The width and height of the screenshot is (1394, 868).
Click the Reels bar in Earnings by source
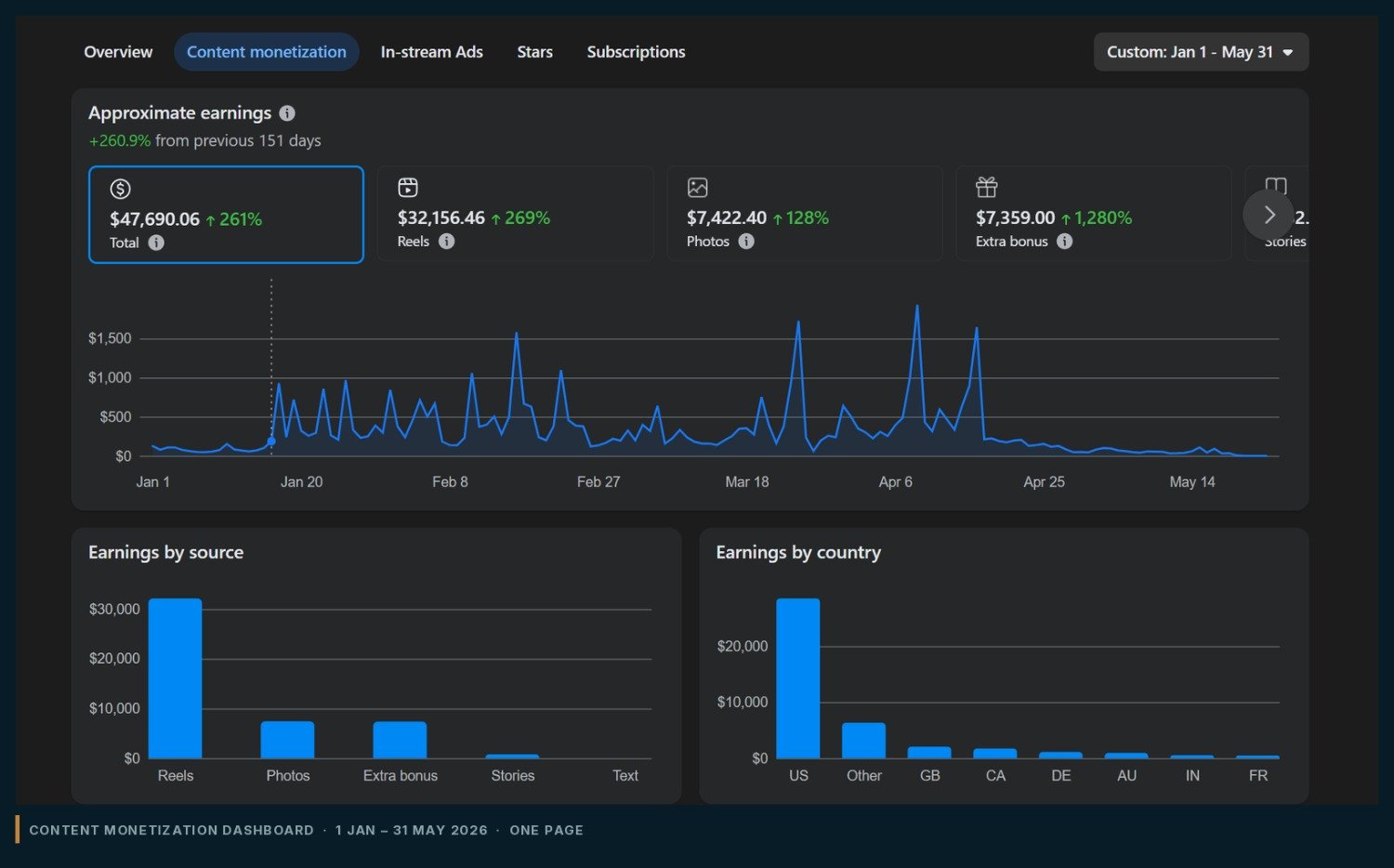[175, 678]
